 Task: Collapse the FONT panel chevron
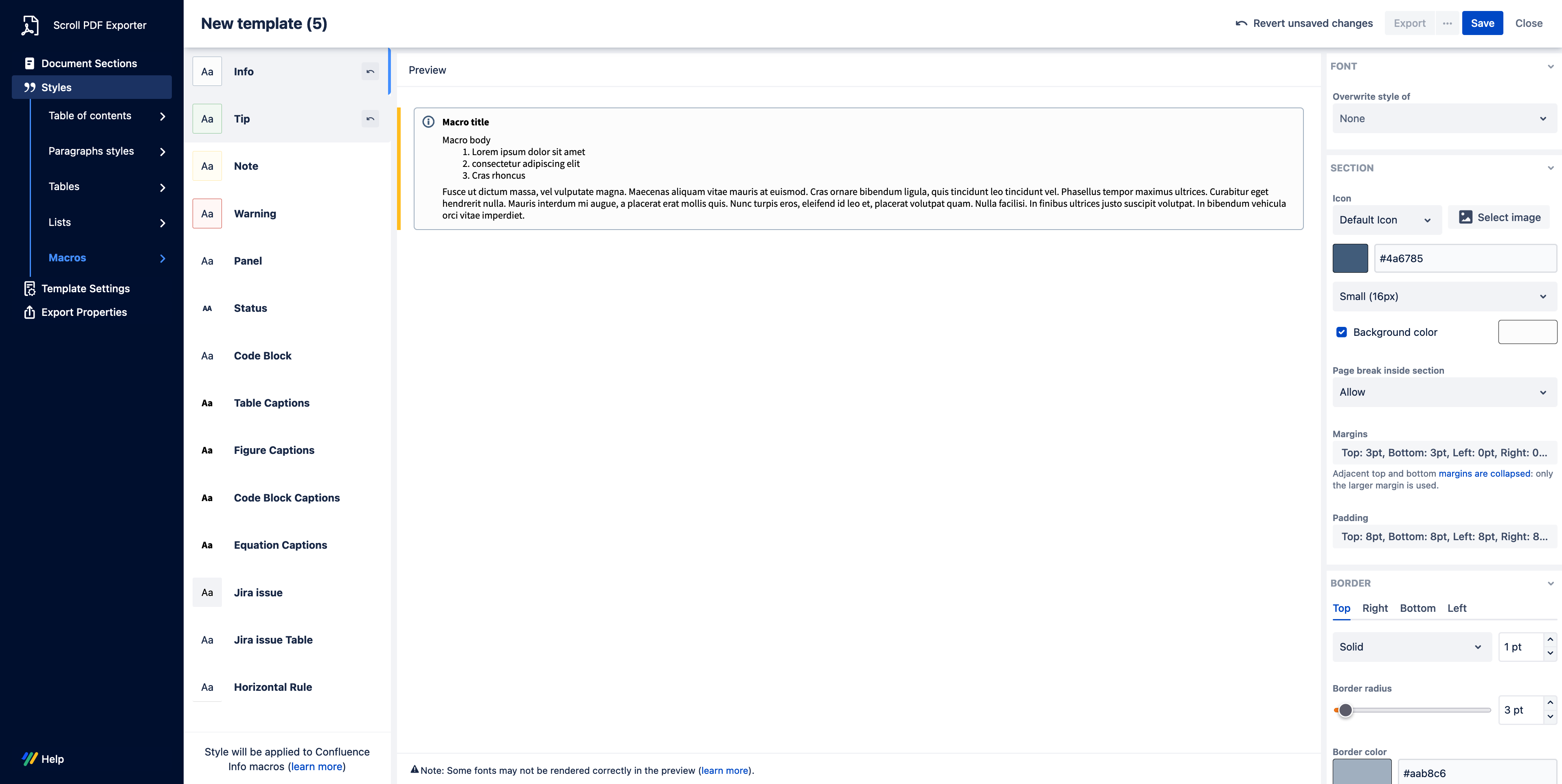coord(1551,66)
